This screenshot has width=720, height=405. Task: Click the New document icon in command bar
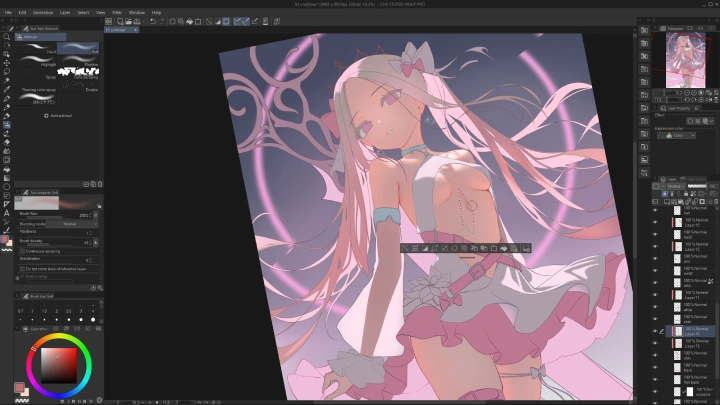[120, 22]
